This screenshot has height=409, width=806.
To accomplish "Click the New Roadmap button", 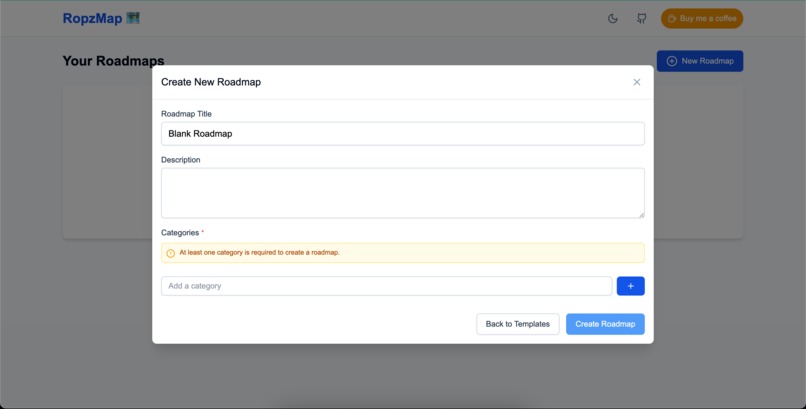I will [700, 61].
